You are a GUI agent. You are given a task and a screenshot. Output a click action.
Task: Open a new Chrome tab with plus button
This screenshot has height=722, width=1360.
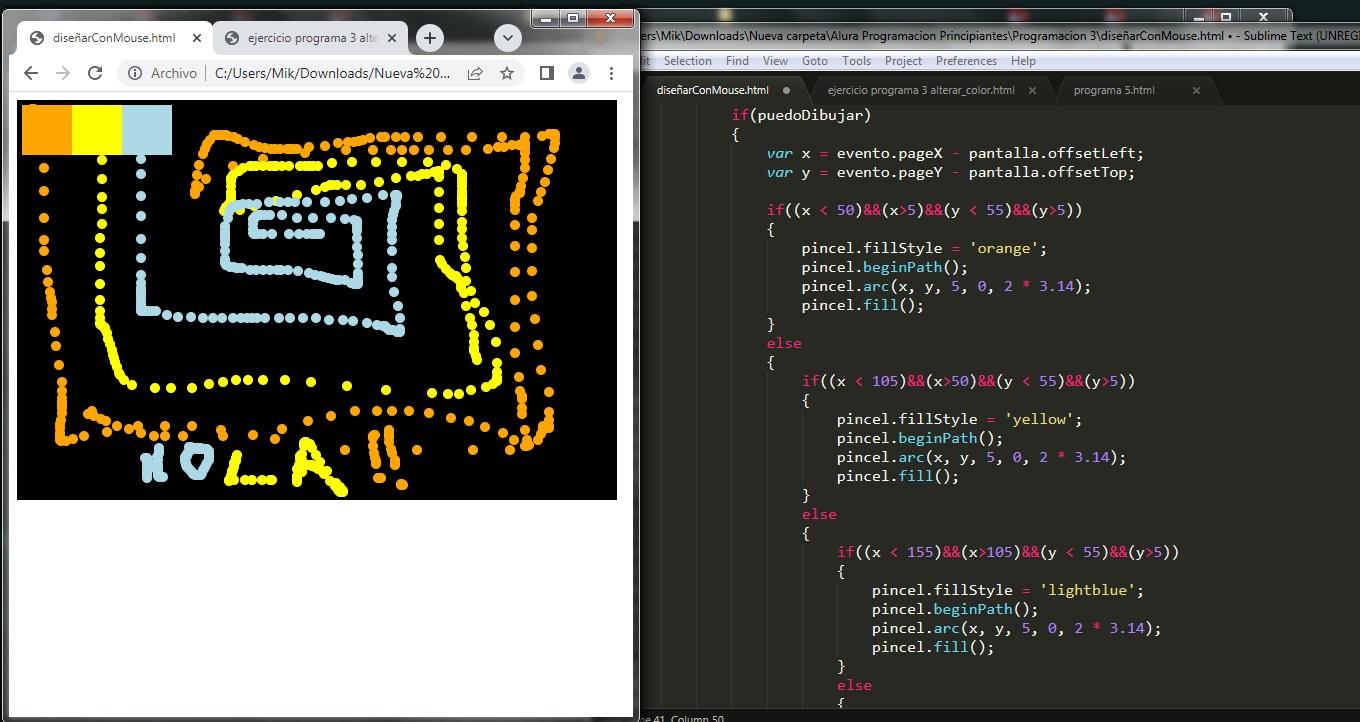(430, 38)
